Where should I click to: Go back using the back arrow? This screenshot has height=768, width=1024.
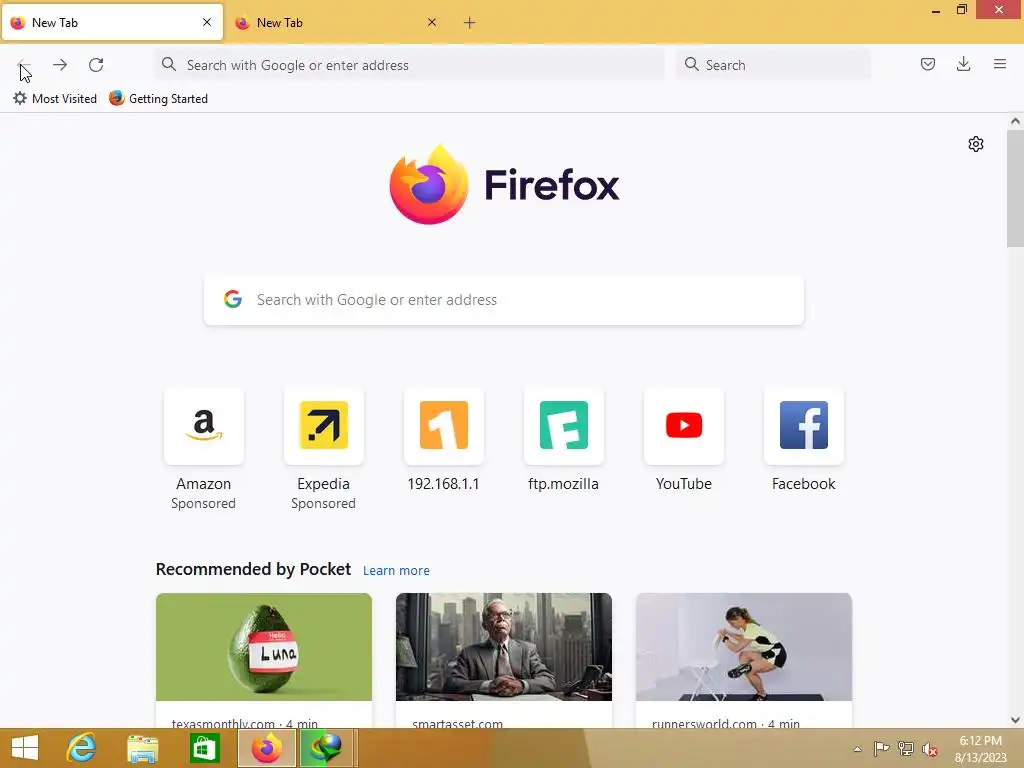pos(24,65)
